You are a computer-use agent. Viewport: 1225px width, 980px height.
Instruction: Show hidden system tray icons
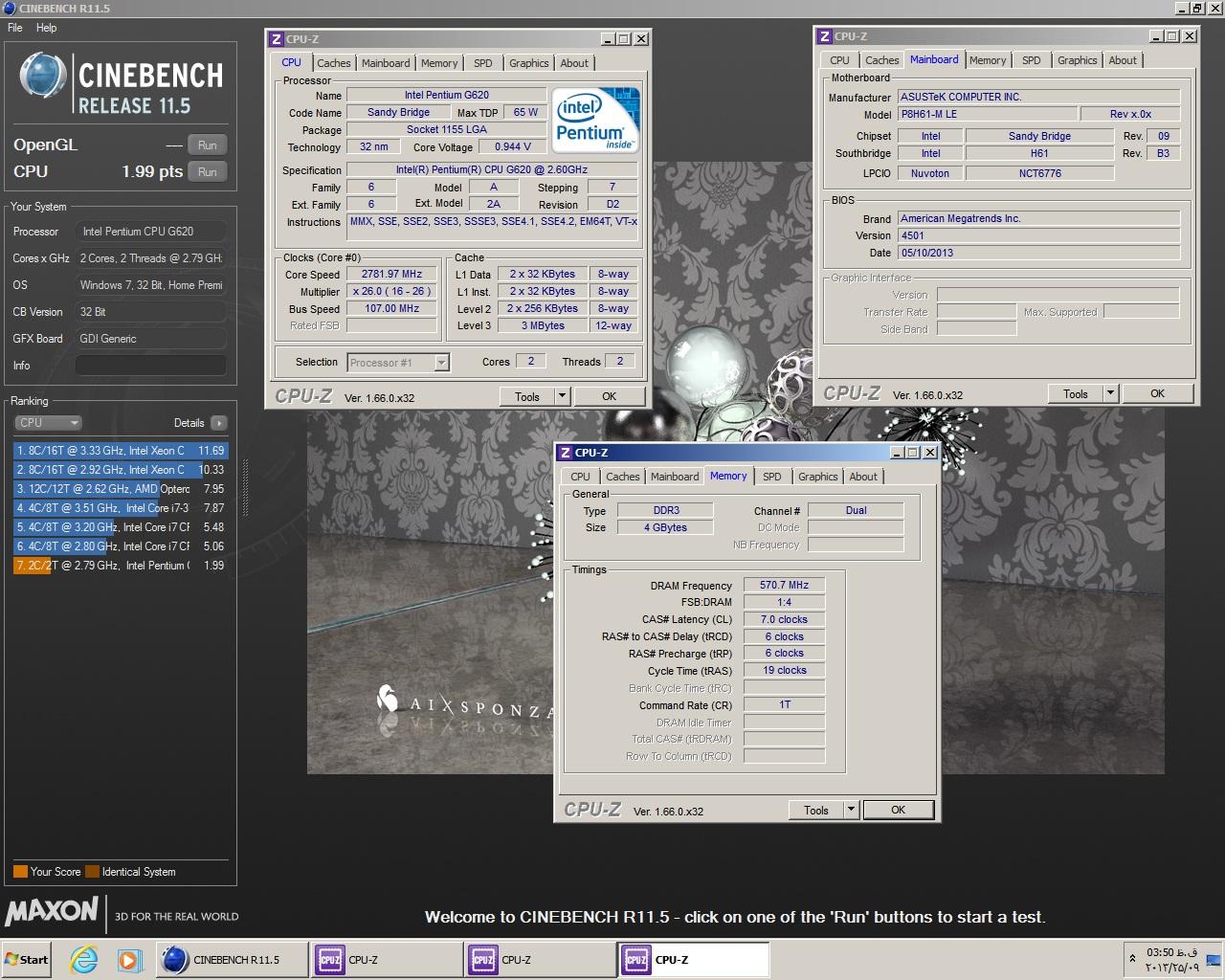point(1132,958)
